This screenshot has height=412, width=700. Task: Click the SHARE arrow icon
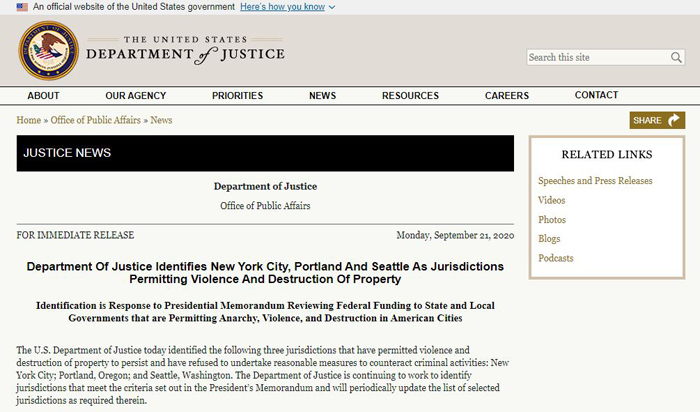coord(674,120)
